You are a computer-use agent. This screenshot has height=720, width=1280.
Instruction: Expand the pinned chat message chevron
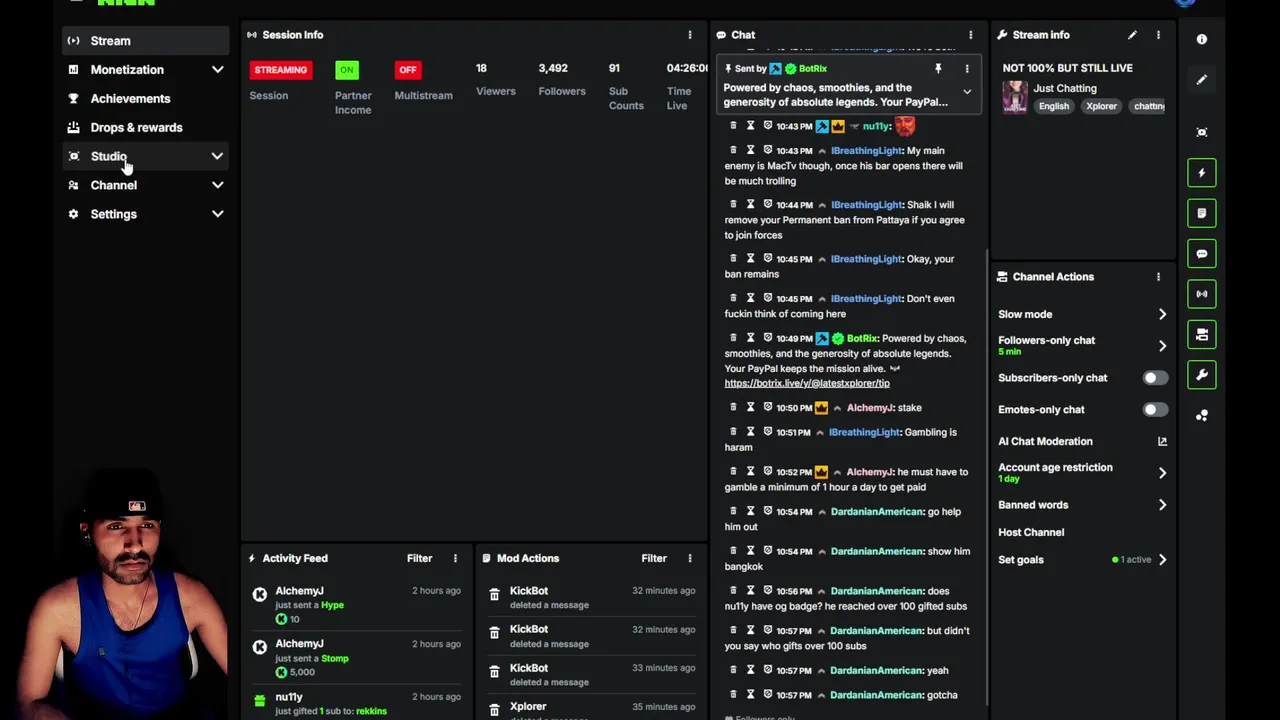pyautogui.click(x=967, y=92)
